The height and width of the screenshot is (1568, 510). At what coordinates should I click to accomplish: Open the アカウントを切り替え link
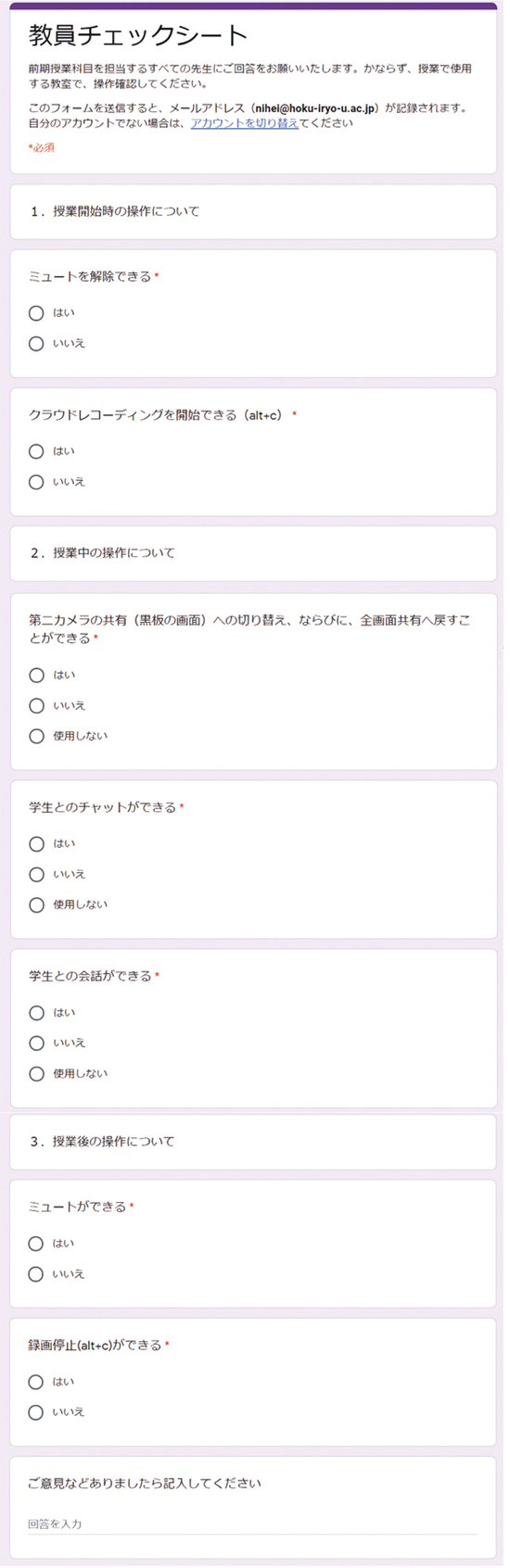pos(245,122)
